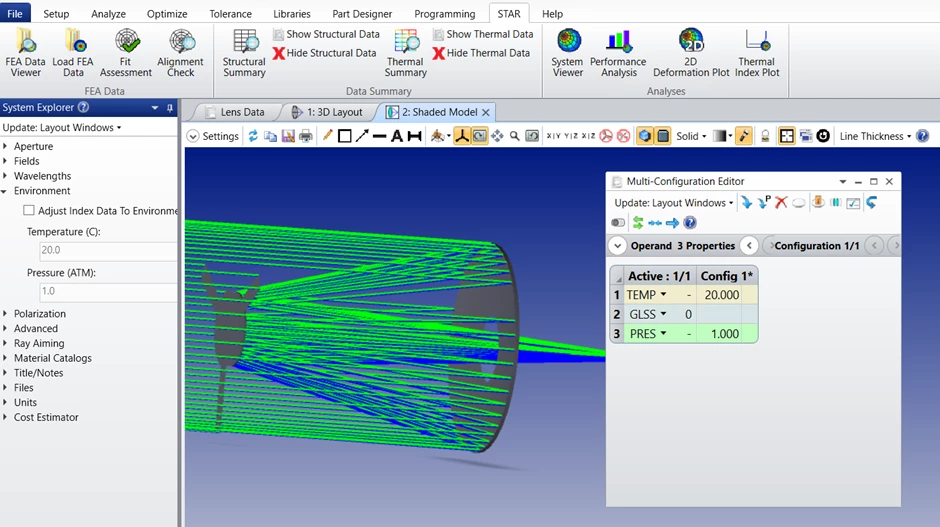Switch to the Analyze ribbon tab
Screen dimensions: 940x527
click(x=108, y=13)
